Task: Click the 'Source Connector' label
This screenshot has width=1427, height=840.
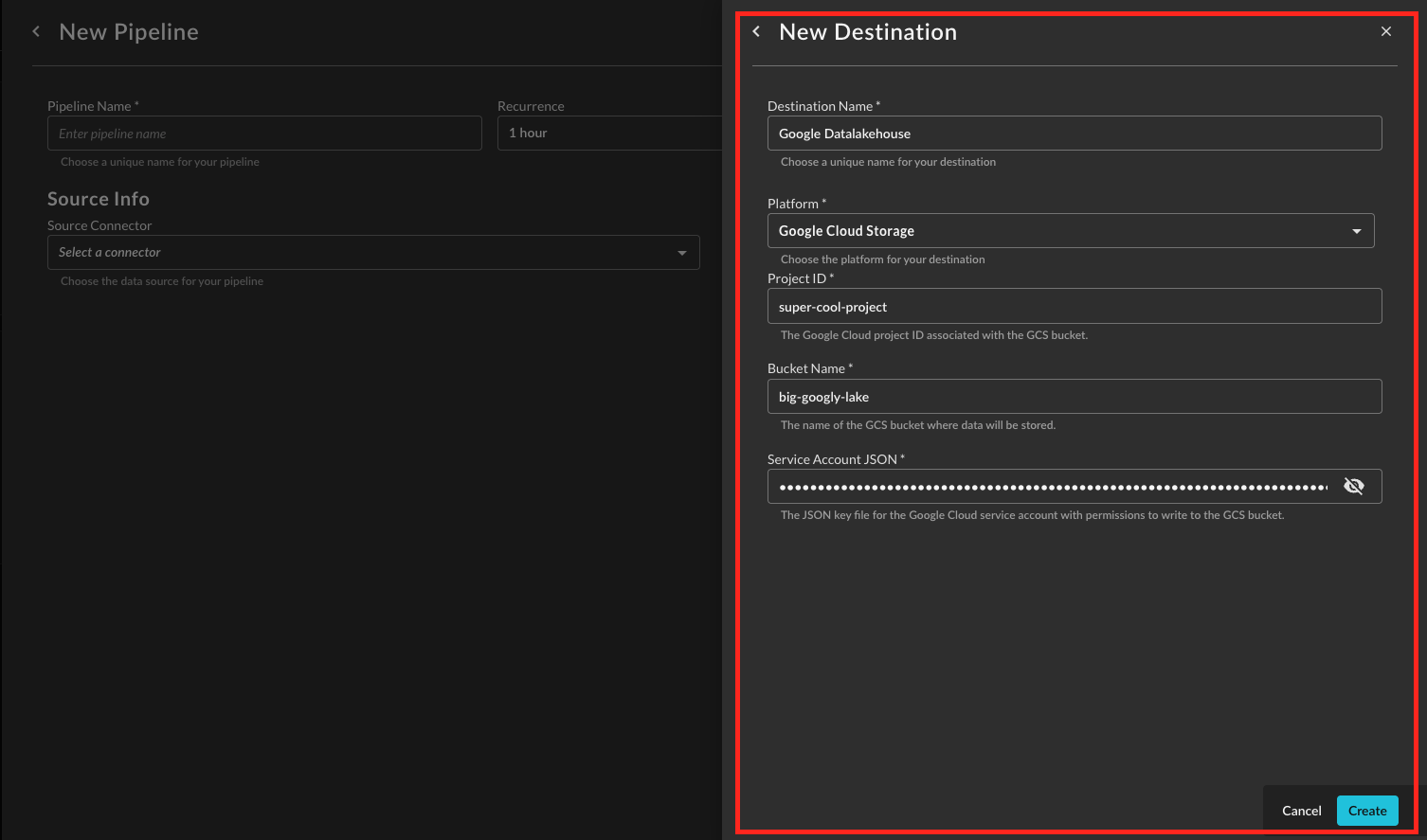Action: click(x=99, y=225)
